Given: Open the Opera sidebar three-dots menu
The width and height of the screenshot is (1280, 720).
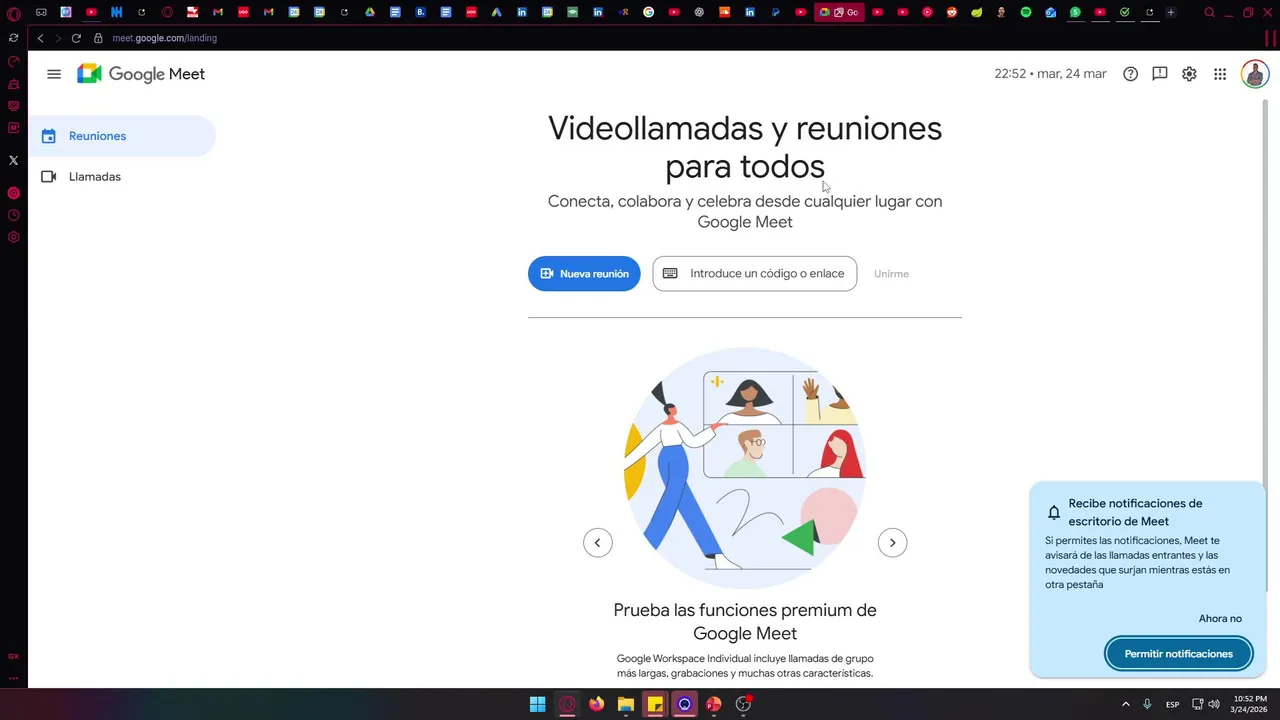Looking at the screenshot, I should [x=13, y=677].
